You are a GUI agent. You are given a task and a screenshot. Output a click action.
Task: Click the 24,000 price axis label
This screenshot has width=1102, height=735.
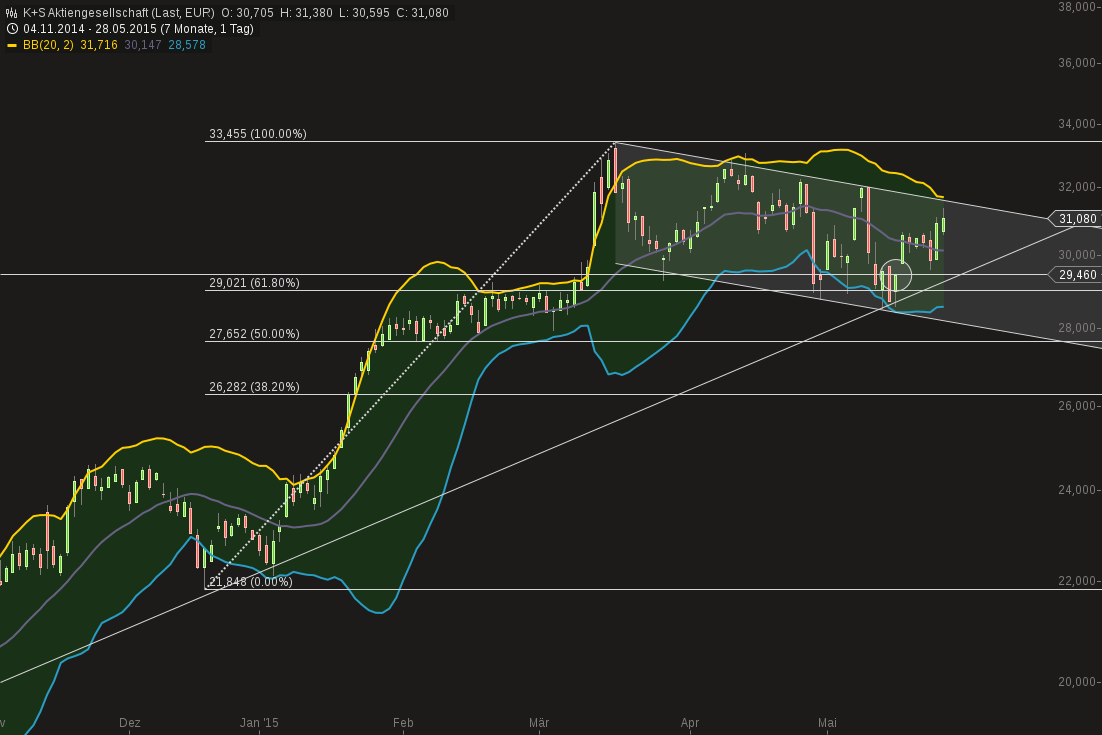coord(1077,490)
